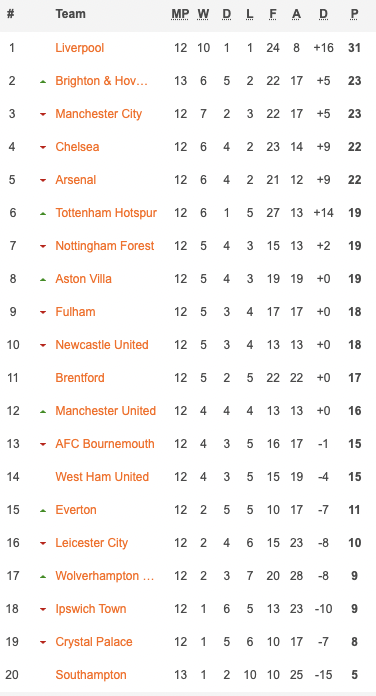This screenshot has height=696, width=376.
Task: Click the red down arrow beside Ipswich Town
Action: click(43, 609)
